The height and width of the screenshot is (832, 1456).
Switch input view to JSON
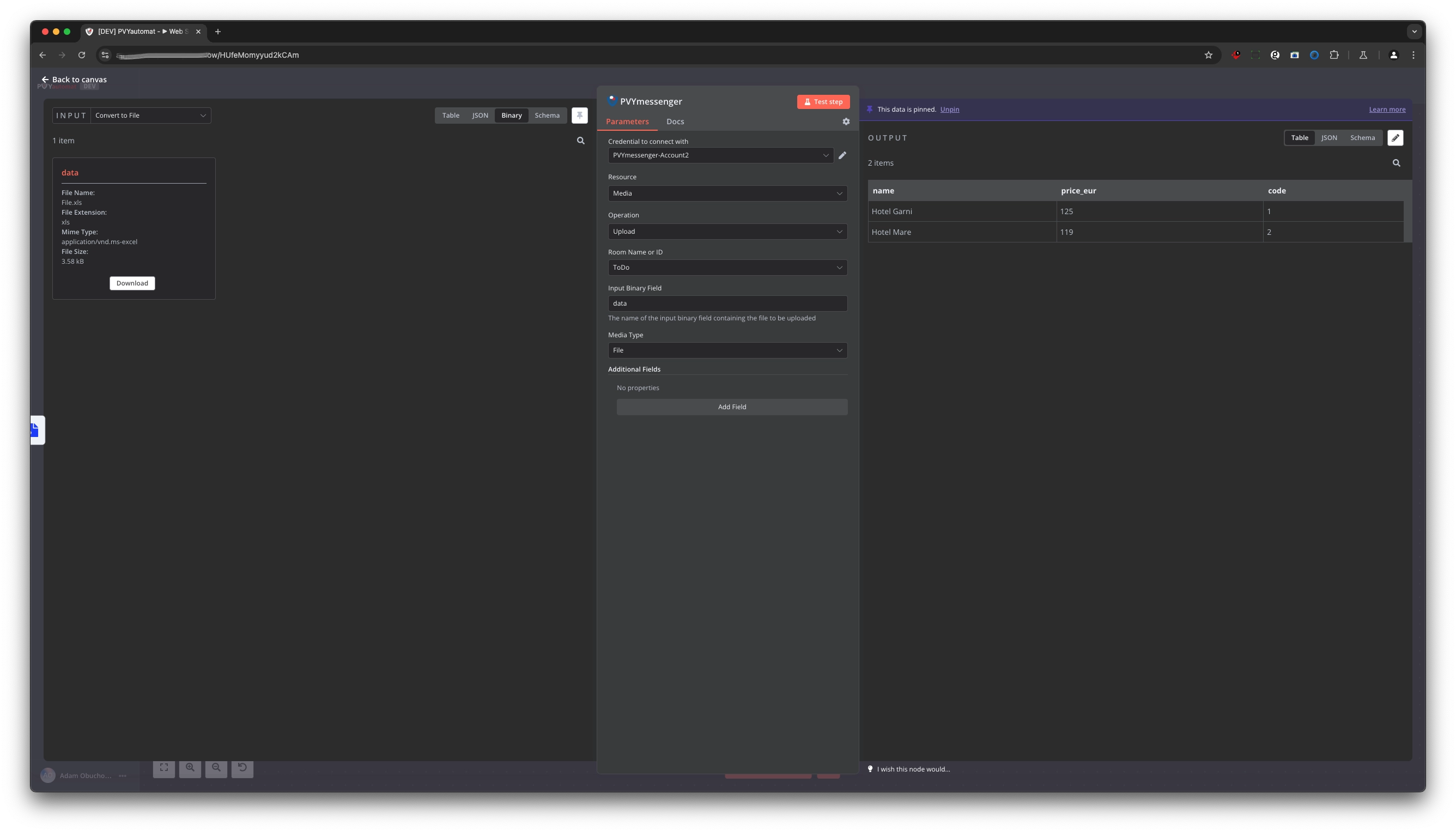480,116
